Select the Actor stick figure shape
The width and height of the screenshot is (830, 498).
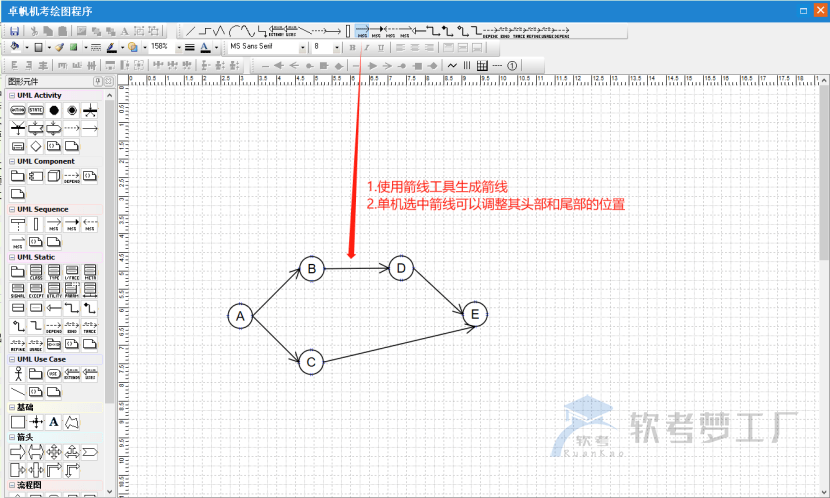17,373
